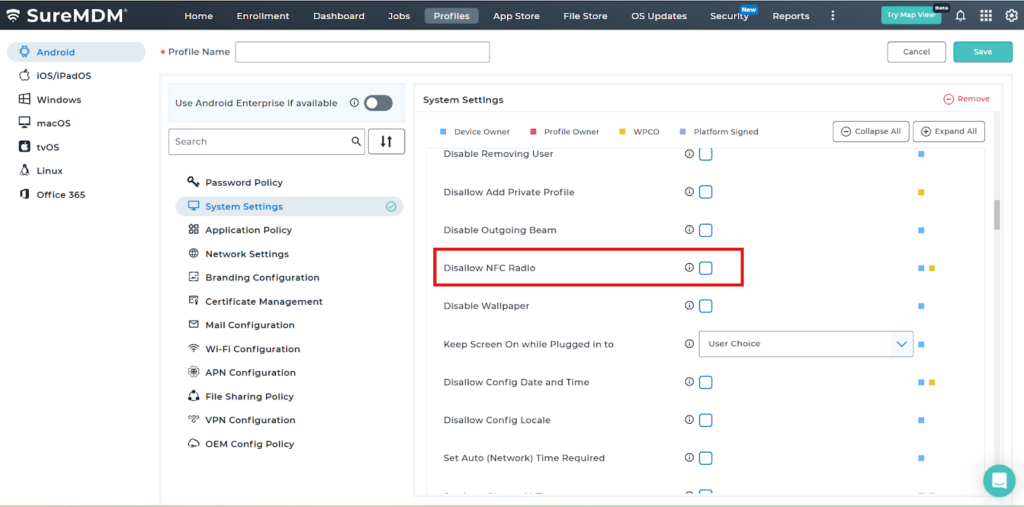Click the info icon for Disallow NFC Radio
This screenshot has height=507, width=1024.
(x=689, y=268)
